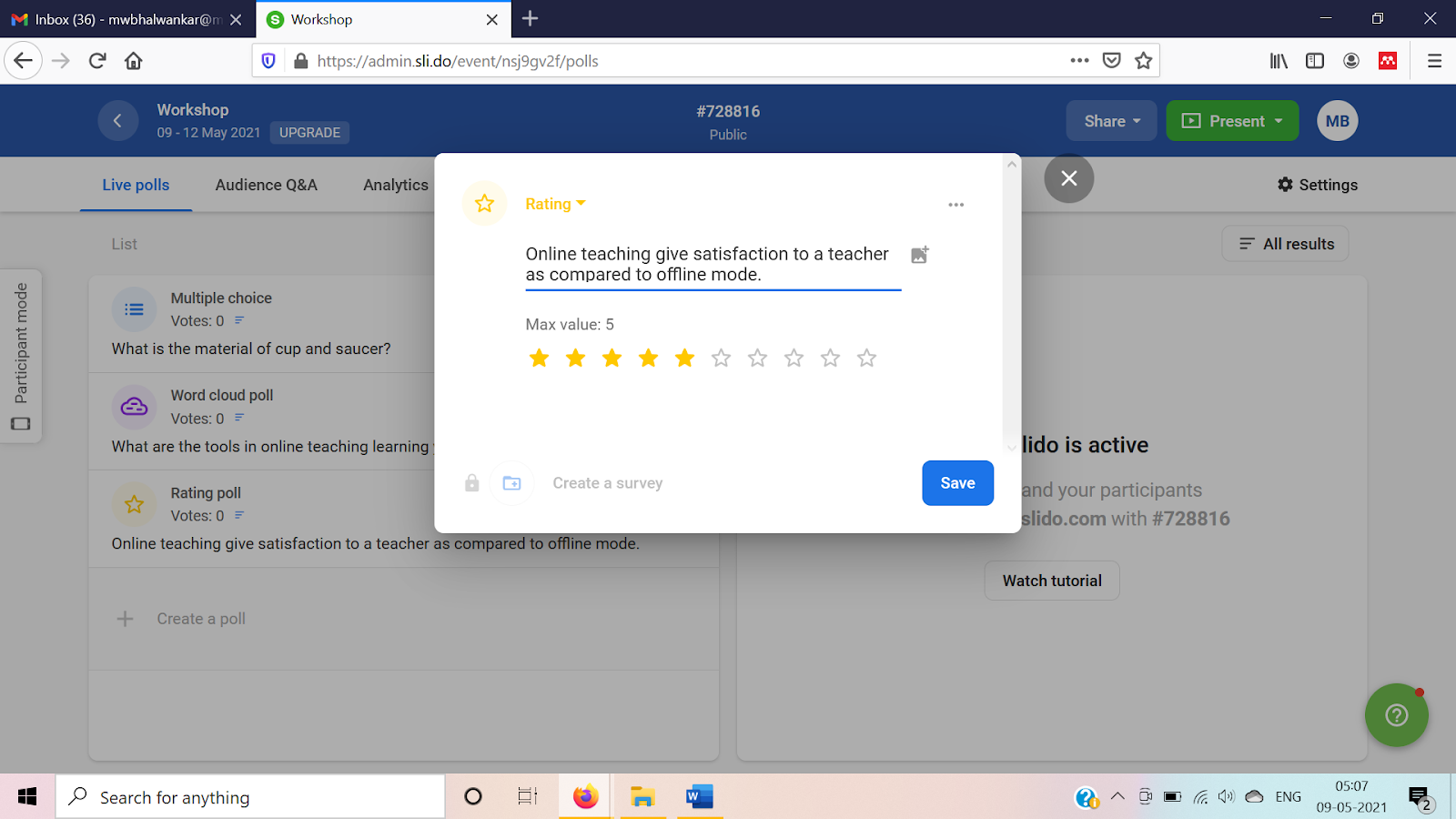The height and width of the screenshot is (819, 1456).
Task: Open the Firefox account icon
Action: tap(1351, 61)
